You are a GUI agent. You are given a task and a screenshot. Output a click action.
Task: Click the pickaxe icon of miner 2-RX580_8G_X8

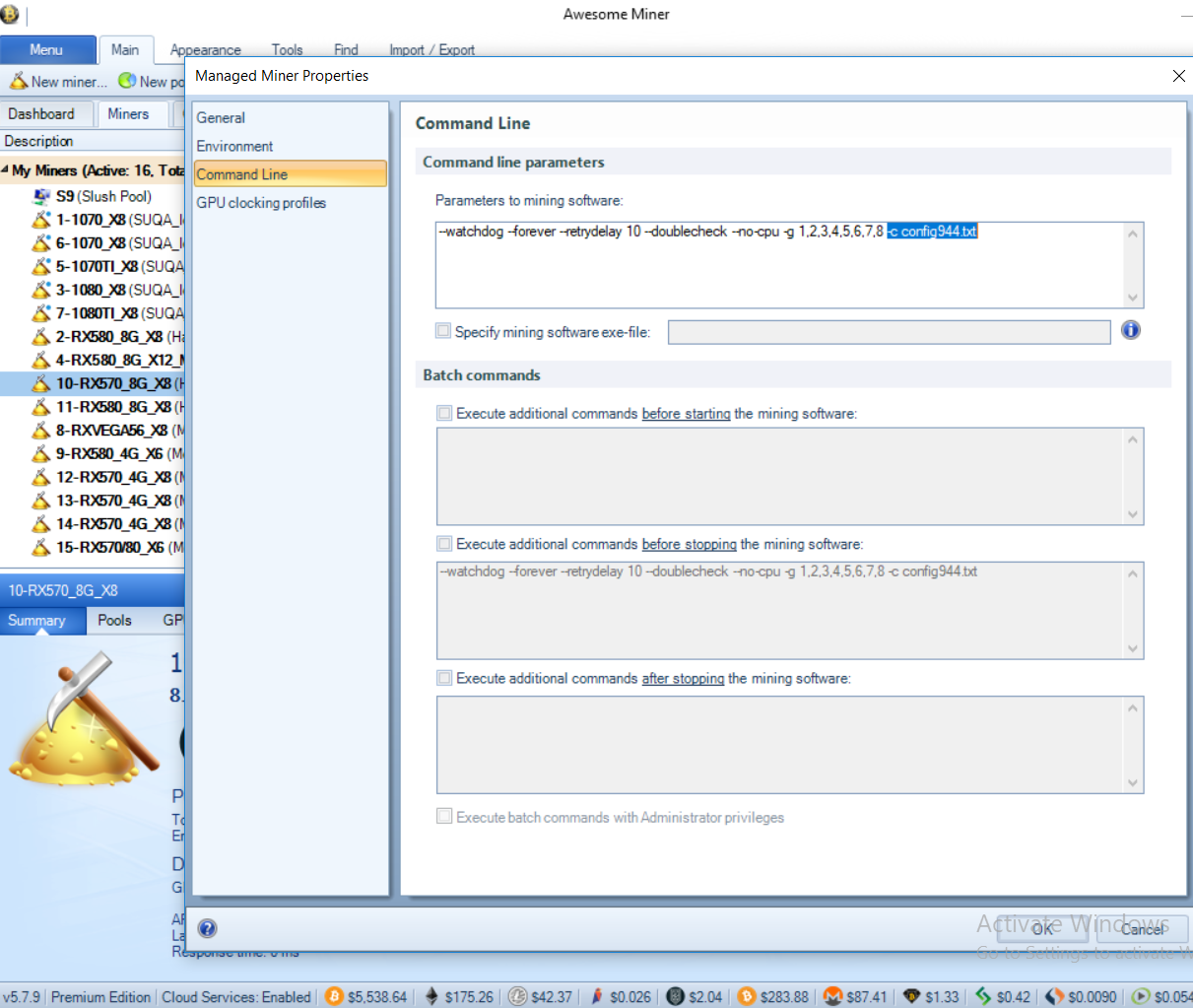pyautogui.click(x=41, y=336)
